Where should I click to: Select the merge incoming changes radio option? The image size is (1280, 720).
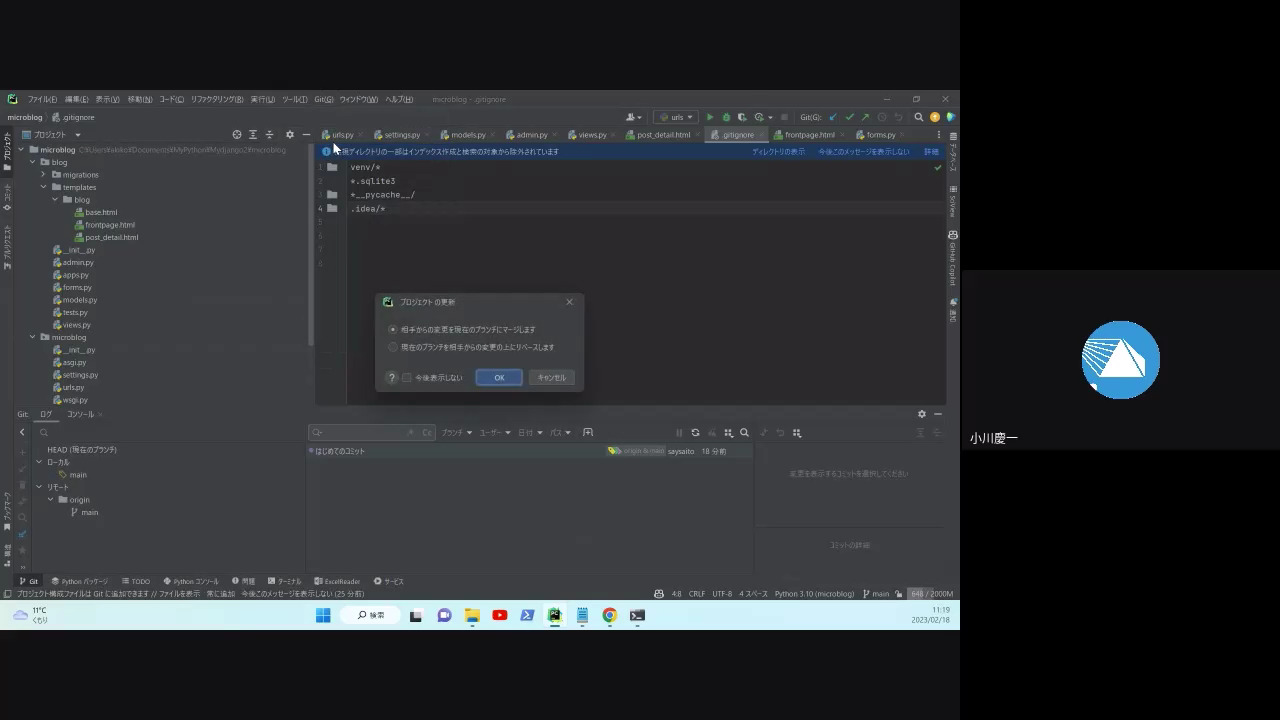point(393,329)
